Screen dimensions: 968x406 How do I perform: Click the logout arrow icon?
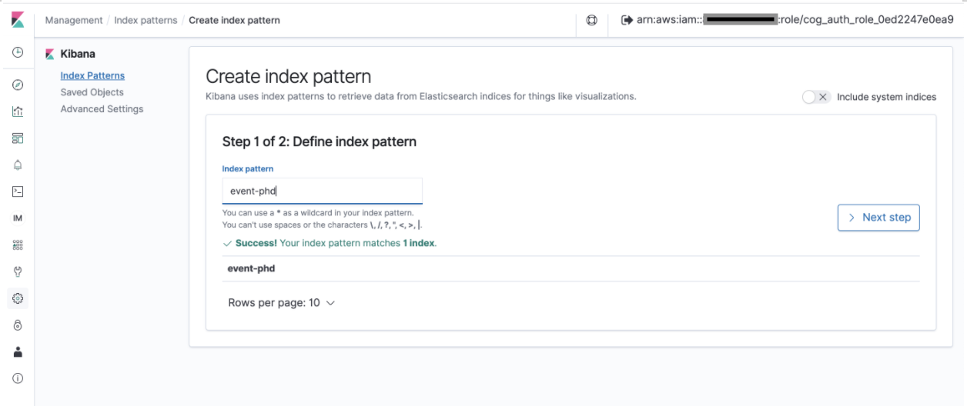(627, 20)
